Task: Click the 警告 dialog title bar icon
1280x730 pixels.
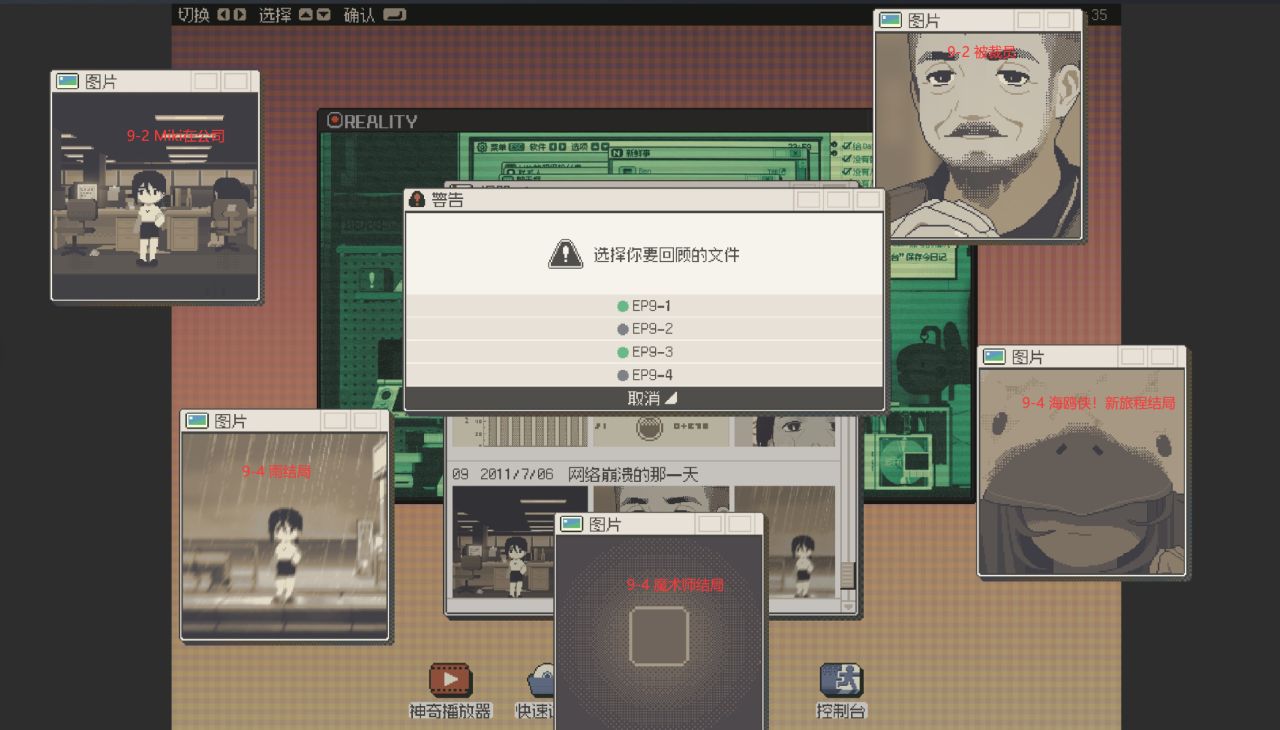Action: (417, 200)
